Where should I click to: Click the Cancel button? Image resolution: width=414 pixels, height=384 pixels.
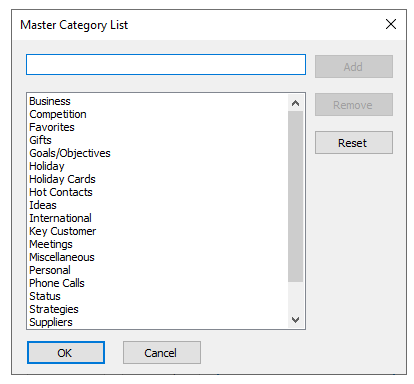click(x=162, y=352)
